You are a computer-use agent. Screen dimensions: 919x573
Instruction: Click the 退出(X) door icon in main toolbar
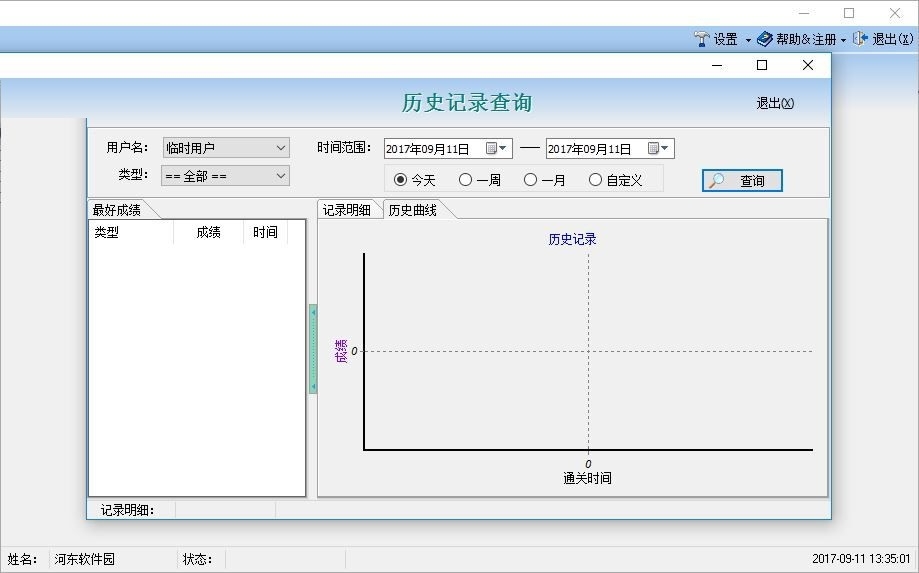point(860,39)
